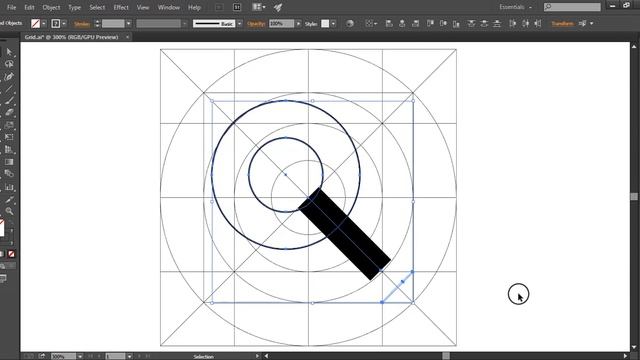Select the Line Segment tool
This screenshot has width=640, height=360.
tap(9, 89)
